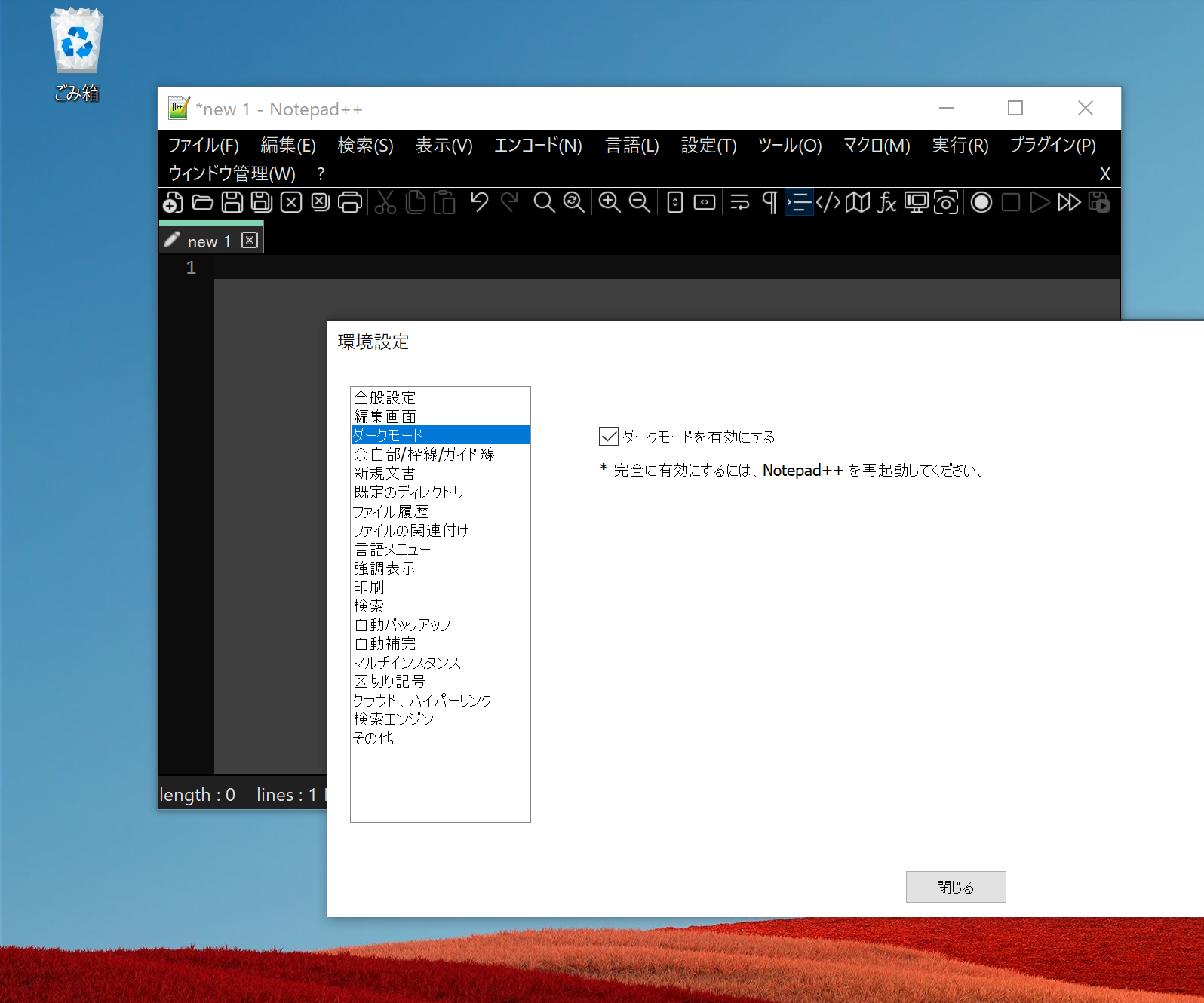This screenshot has height=1003, width=1204.
Task: Click the user defined language icon
Action: pos(828,202)
